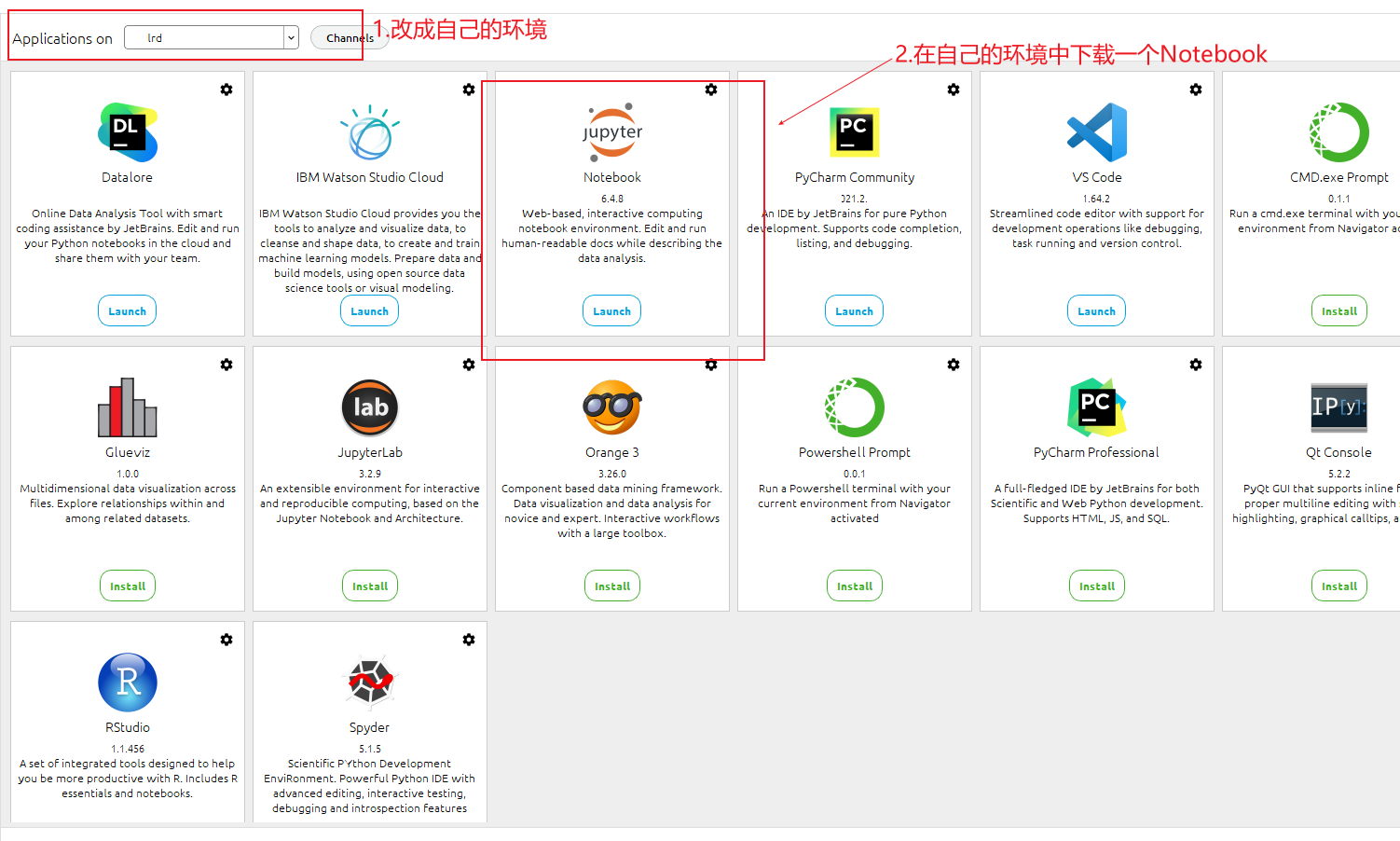
Task: Click the RStudio version 1.1.456 text
Action: pyautogui.click(x=128, y=749)
